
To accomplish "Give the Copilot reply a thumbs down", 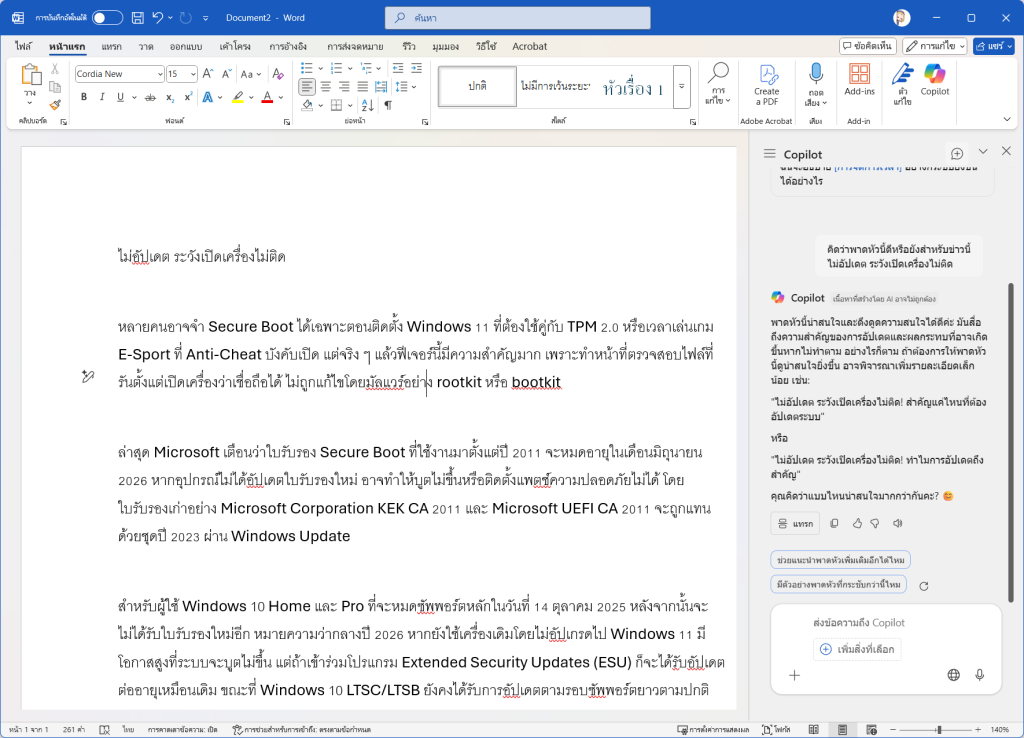I will 875,523.
